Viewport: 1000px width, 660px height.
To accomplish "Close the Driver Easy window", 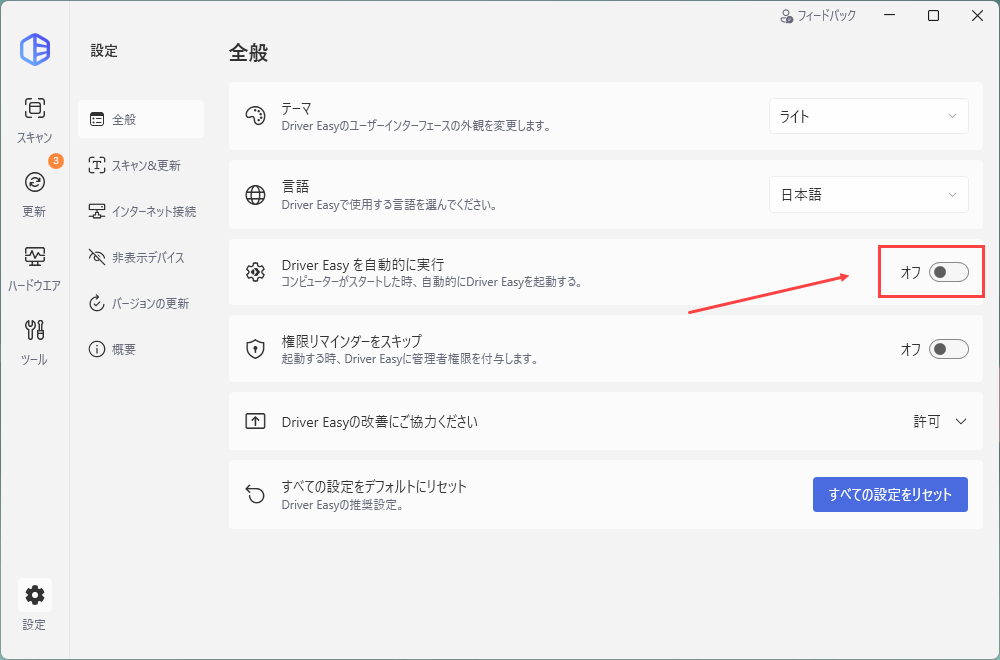I will coord(977,16).
